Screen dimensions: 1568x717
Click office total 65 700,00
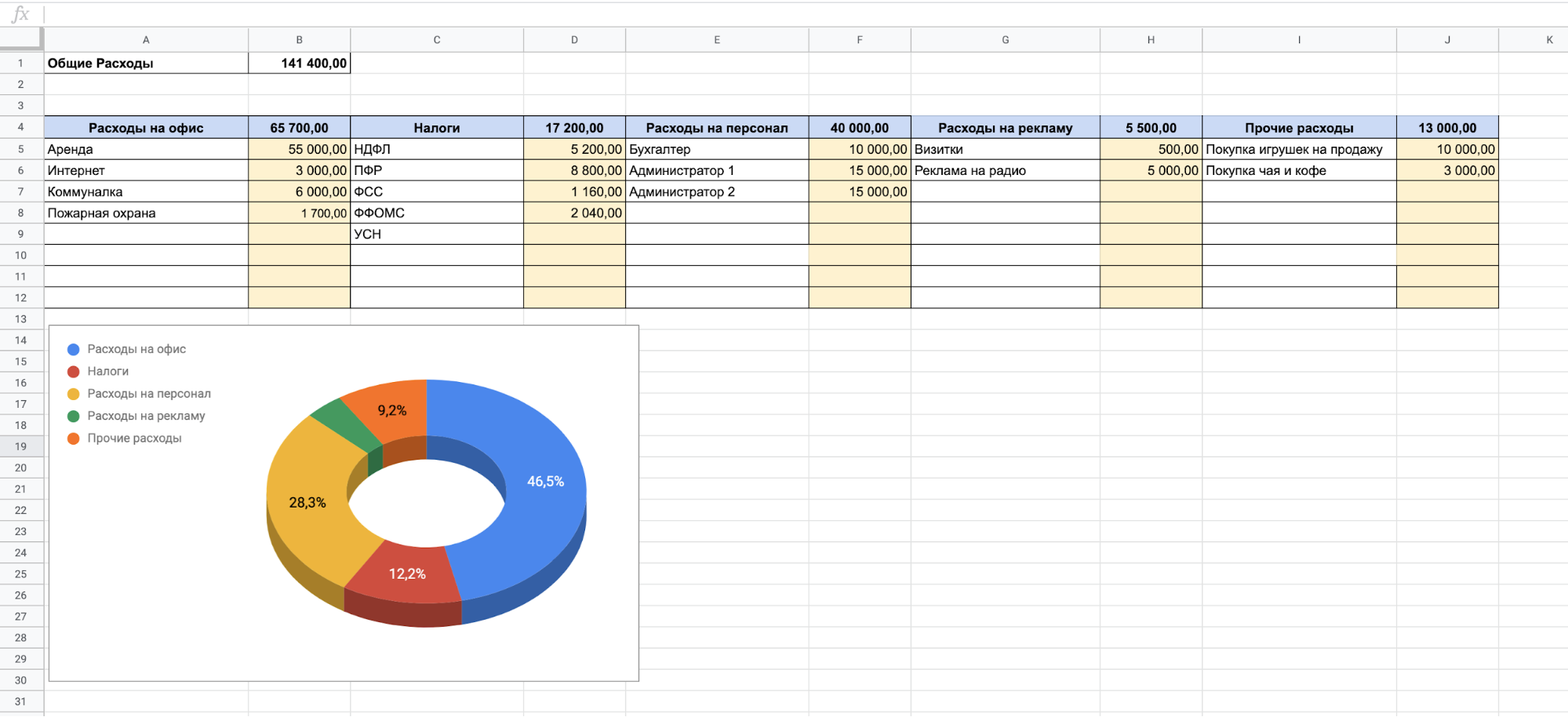tap(299, 128)
